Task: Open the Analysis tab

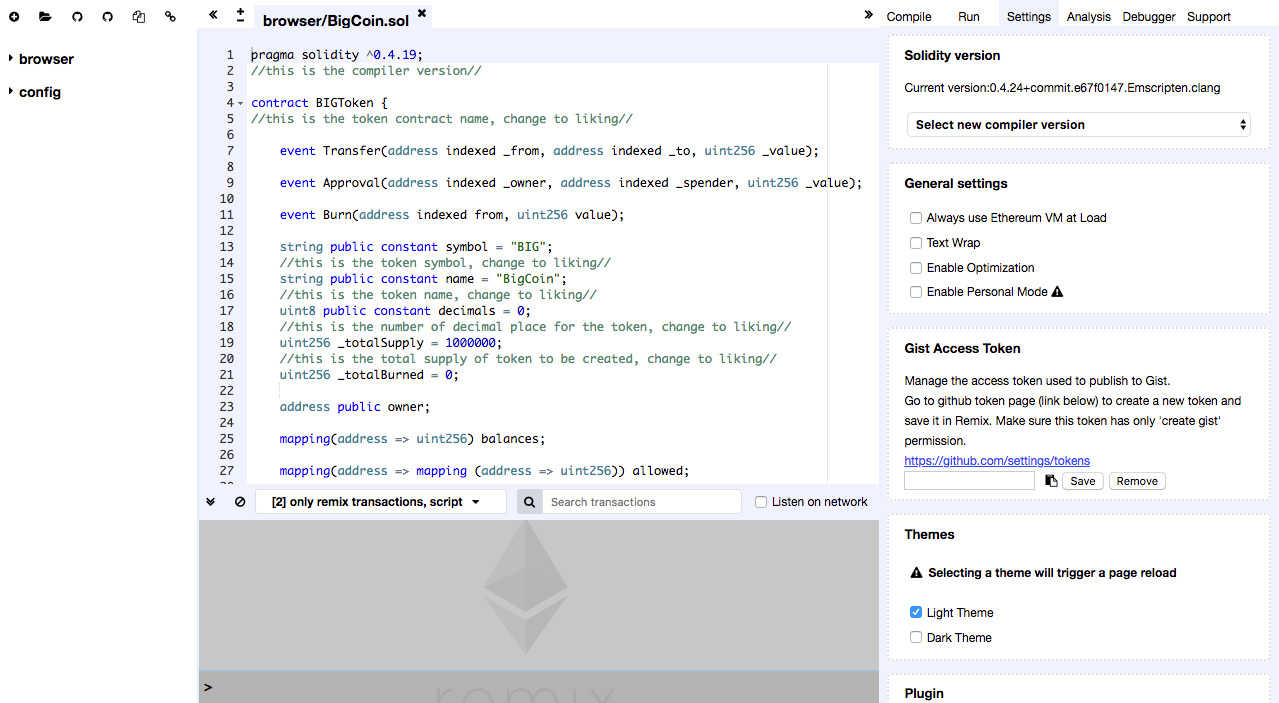Action: 1089,16
